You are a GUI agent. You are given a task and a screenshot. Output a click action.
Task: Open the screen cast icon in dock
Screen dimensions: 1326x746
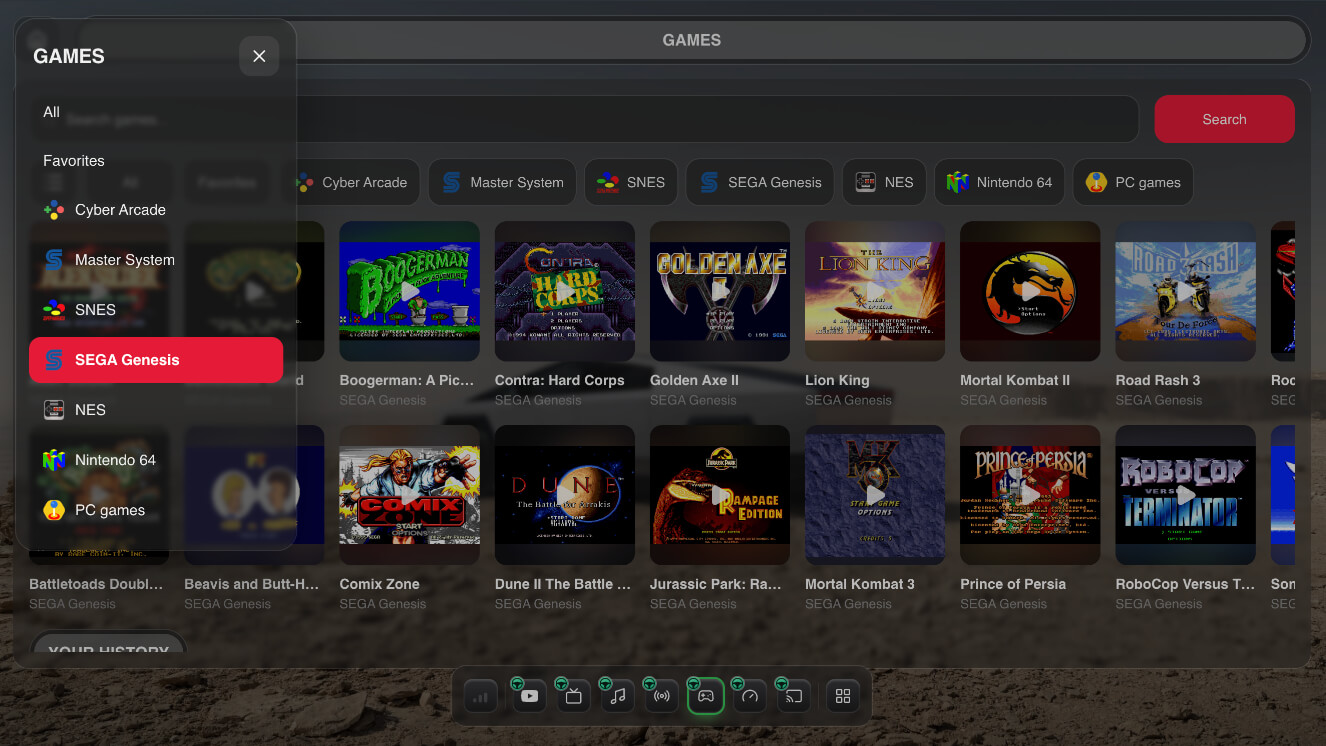[x=794, y=696]
